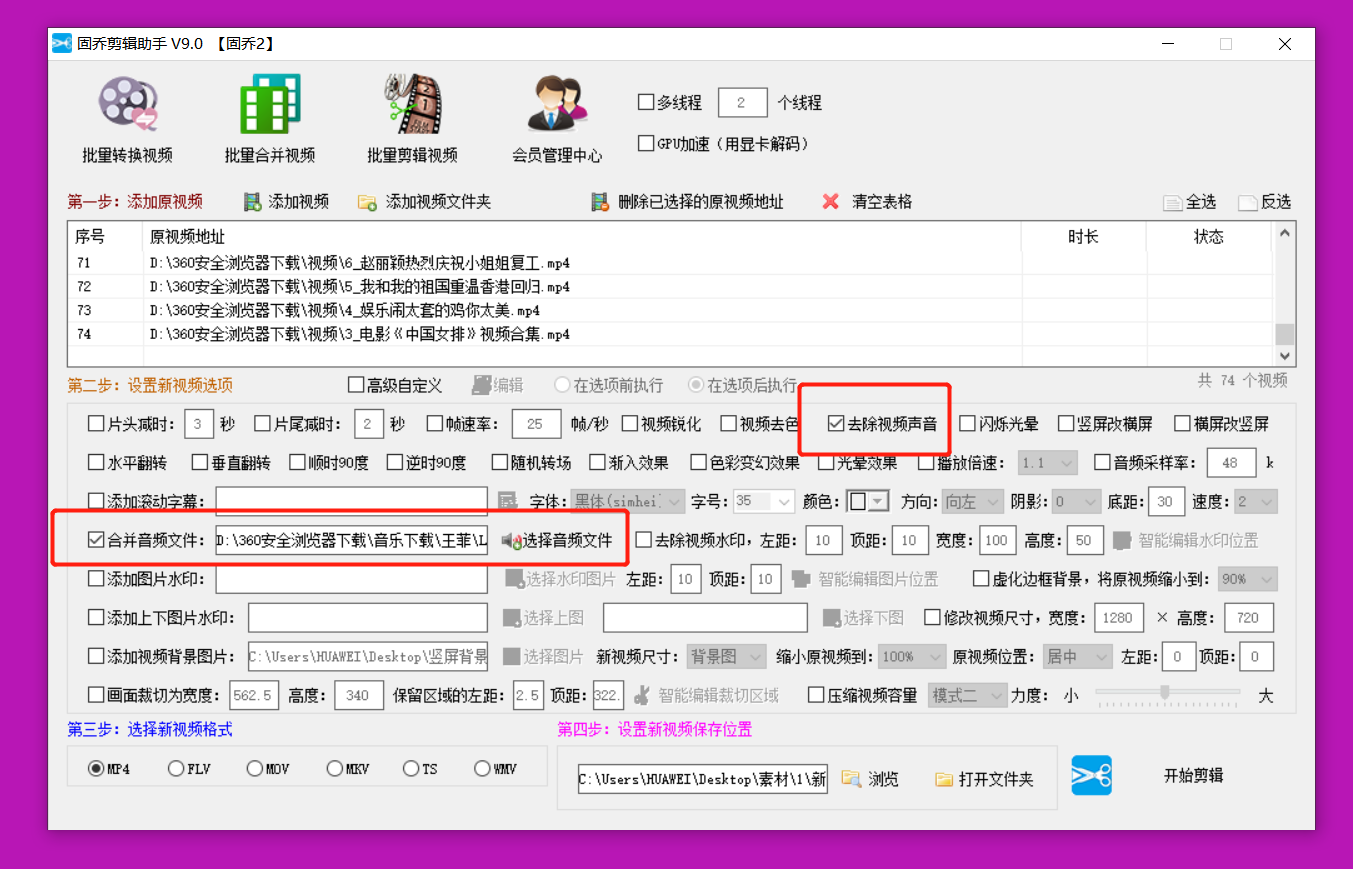This screenshot has height=869, width=1353.
Task: Click the 序号 column header
Action: tap(90, 237)
